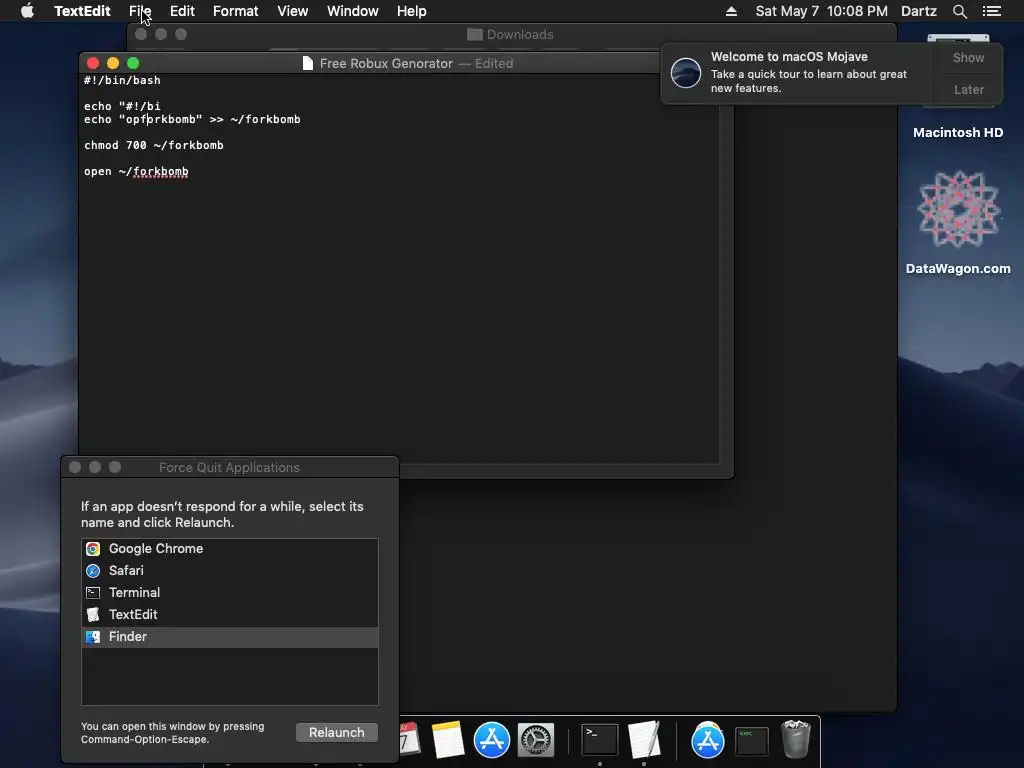This screenshot has height=768, width=1024.
Task: Select Terminal in Force Quit list
Action: [230, 593]
